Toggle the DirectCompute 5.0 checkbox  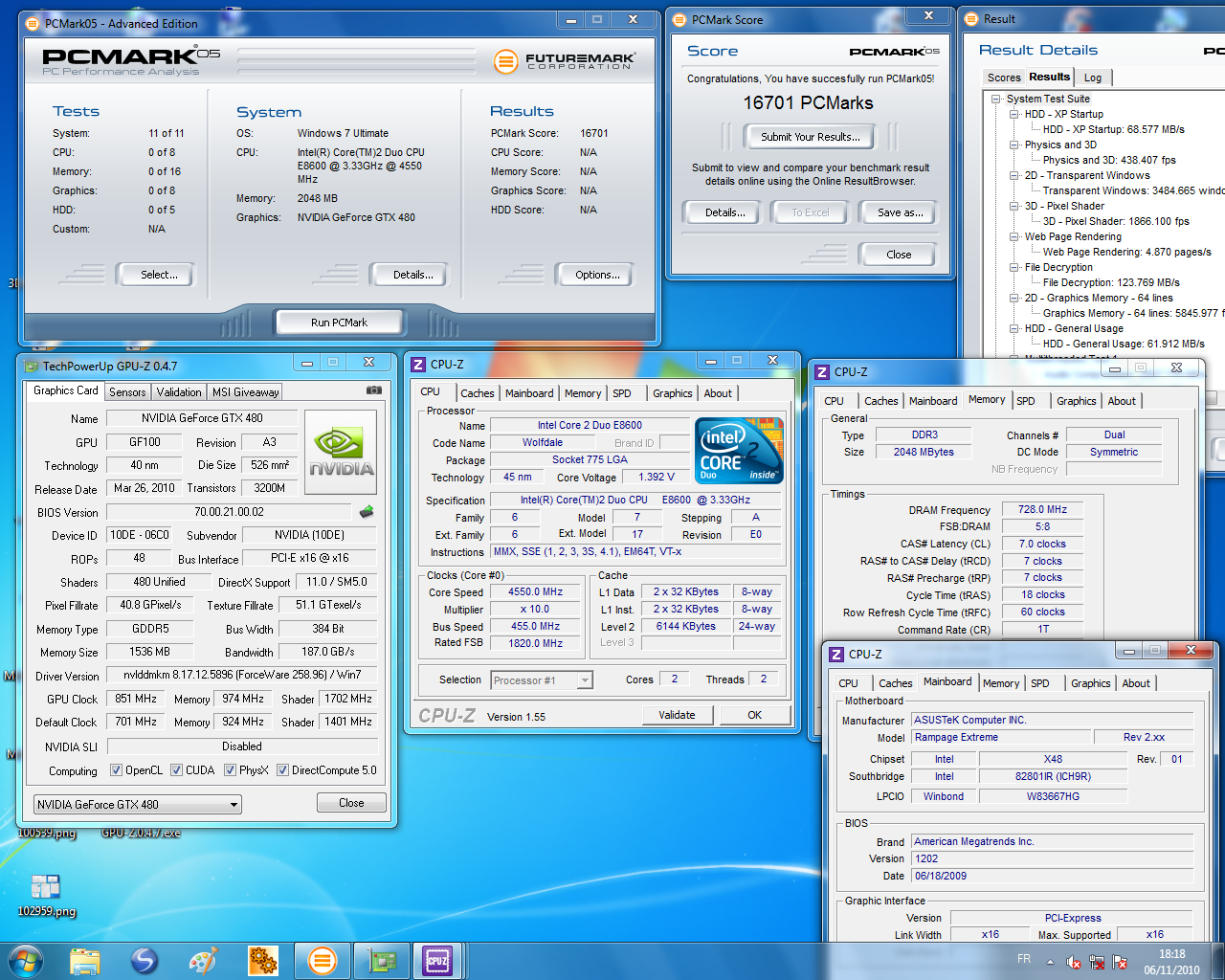point(283,769)
